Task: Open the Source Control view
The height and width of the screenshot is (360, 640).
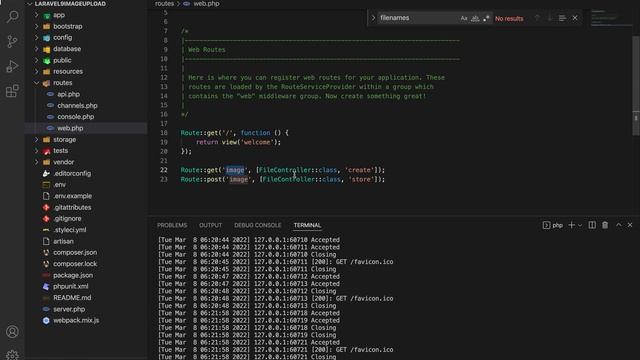Action: (12, 41)
